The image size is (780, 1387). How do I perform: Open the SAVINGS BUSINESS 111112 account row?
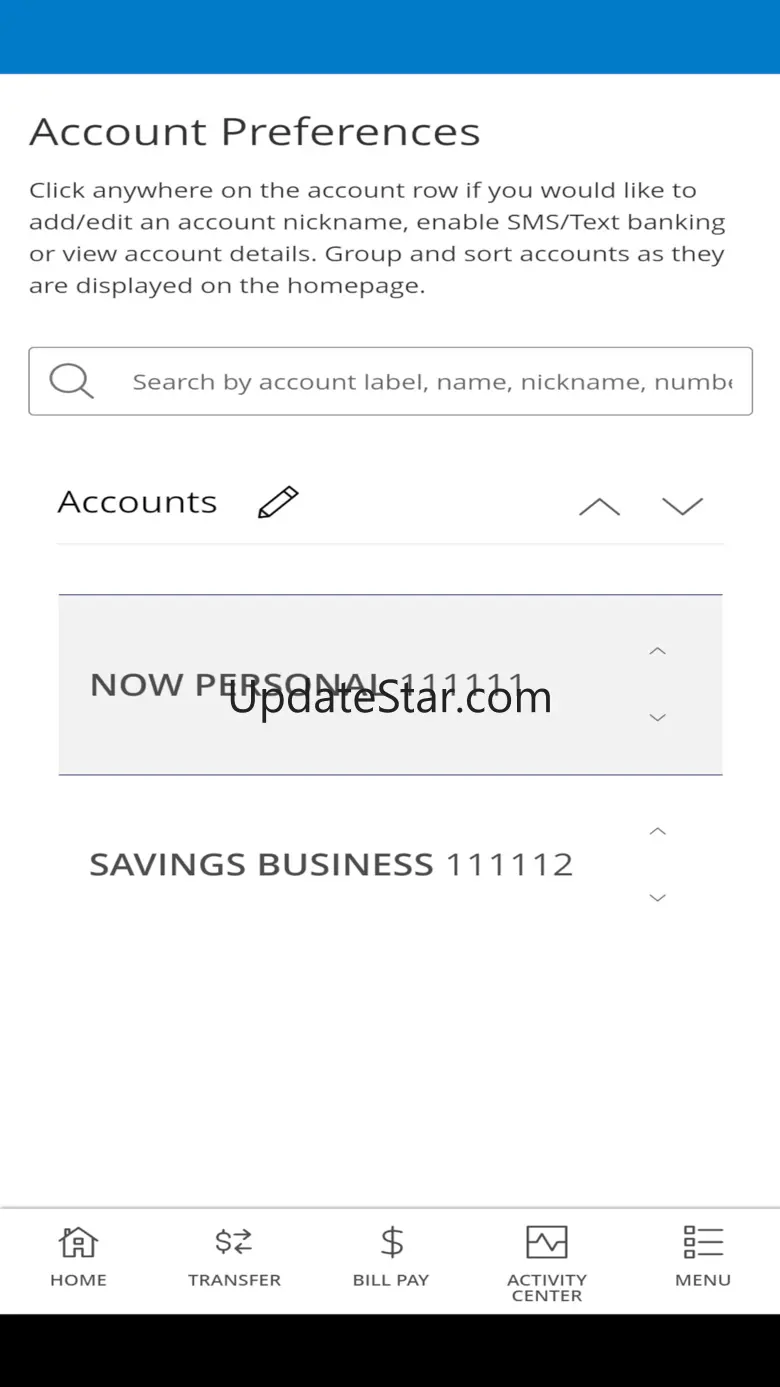point(330,864)
